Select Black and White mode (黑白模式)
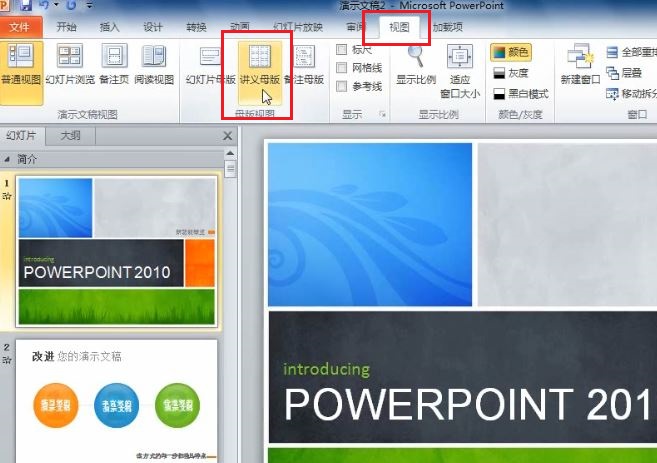Viewport: 657px width, 463px height. click(520, 94)
